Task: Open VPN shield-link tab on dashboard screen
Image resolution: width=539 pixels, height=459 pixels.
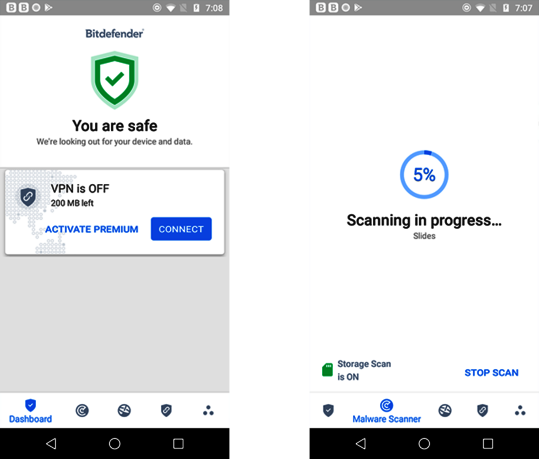Action: (x=166, y=410)
